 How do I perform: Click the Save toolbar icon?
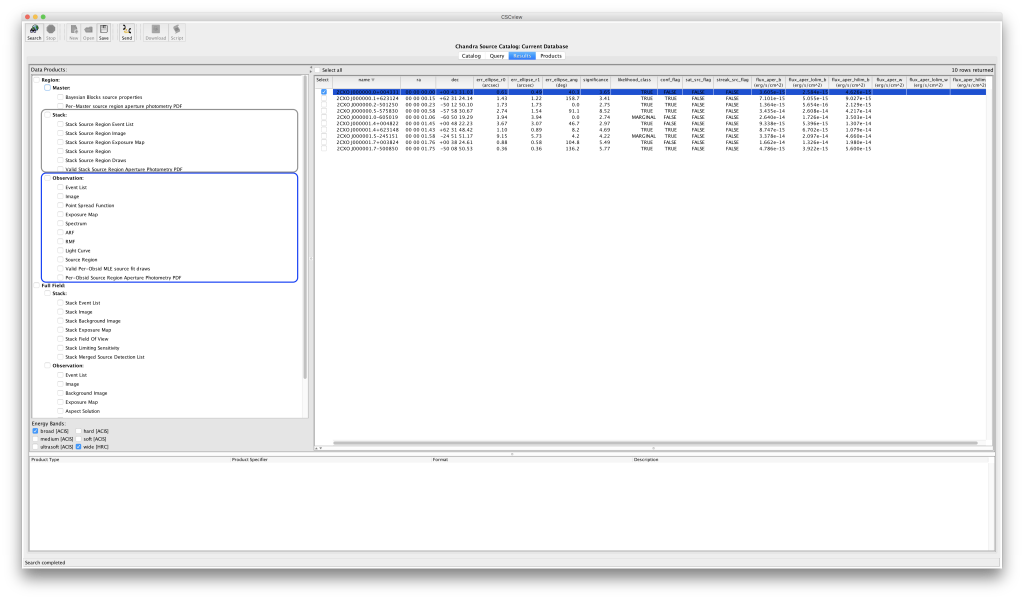tap(104, 32)
